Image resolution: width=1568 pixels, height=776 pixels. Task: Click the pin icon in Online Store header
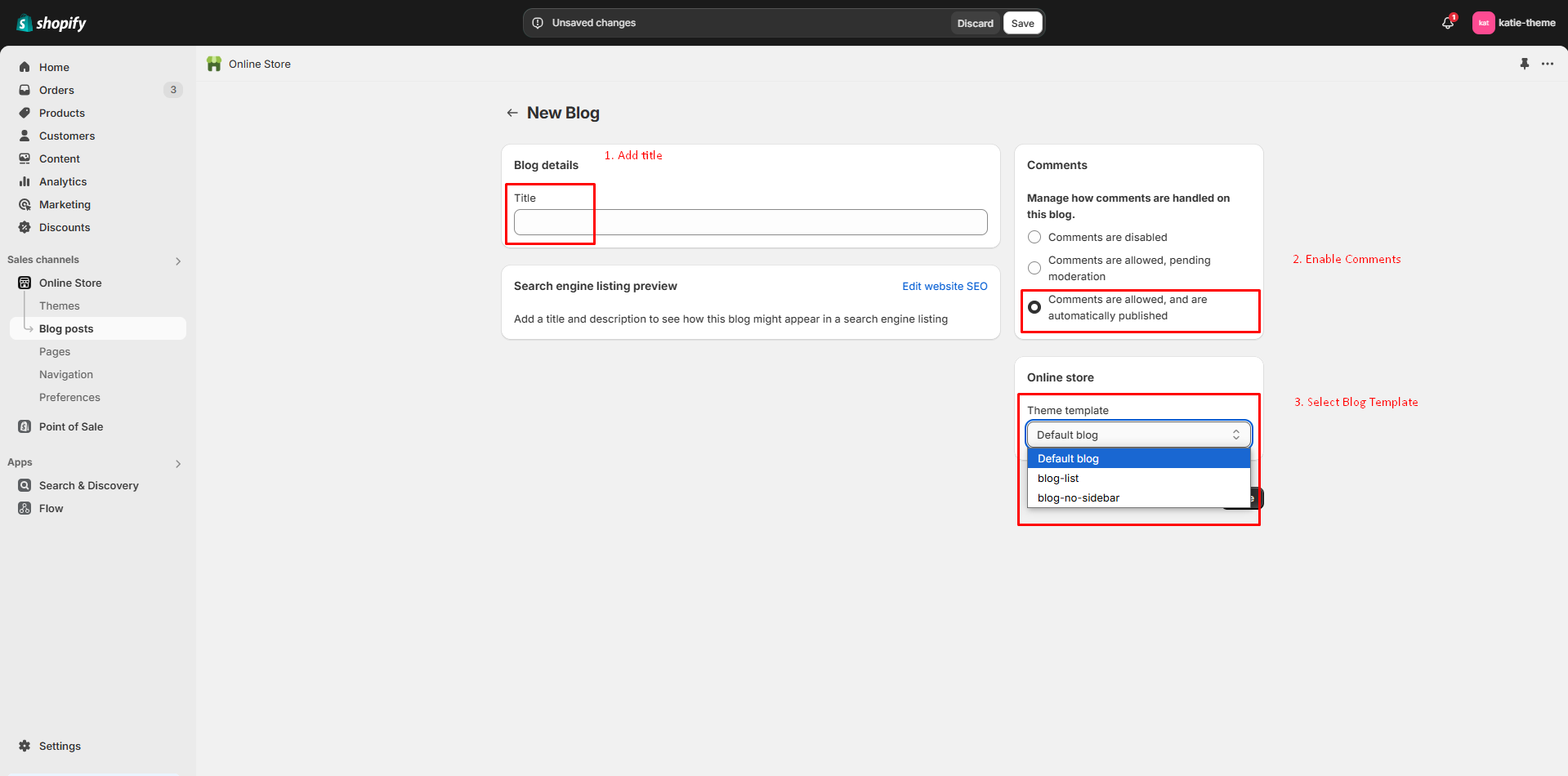point(1524,64)
